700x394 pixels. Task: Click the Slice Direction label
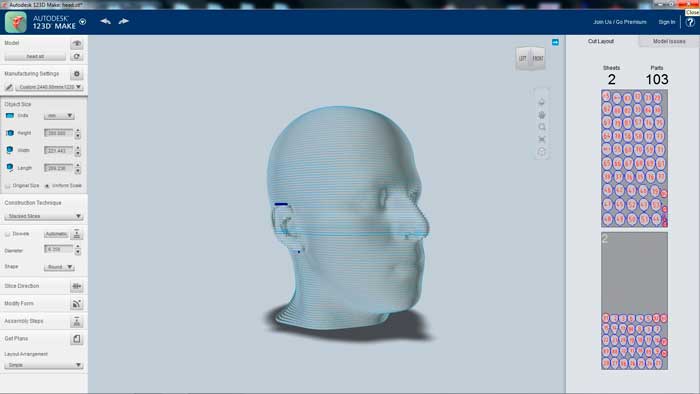(x=22, y=286)
